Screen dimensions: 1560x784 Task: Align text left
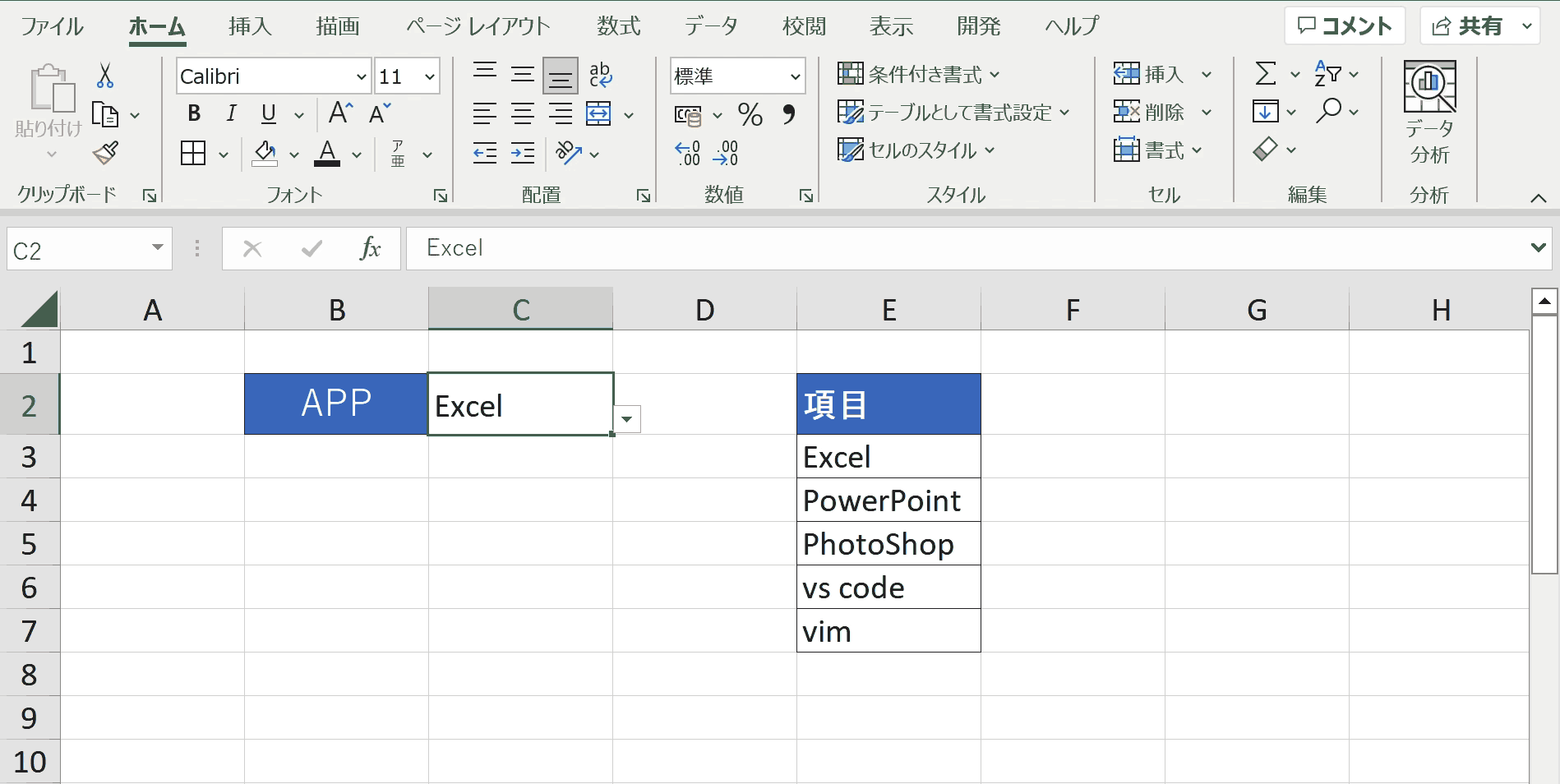coord(485,113)
